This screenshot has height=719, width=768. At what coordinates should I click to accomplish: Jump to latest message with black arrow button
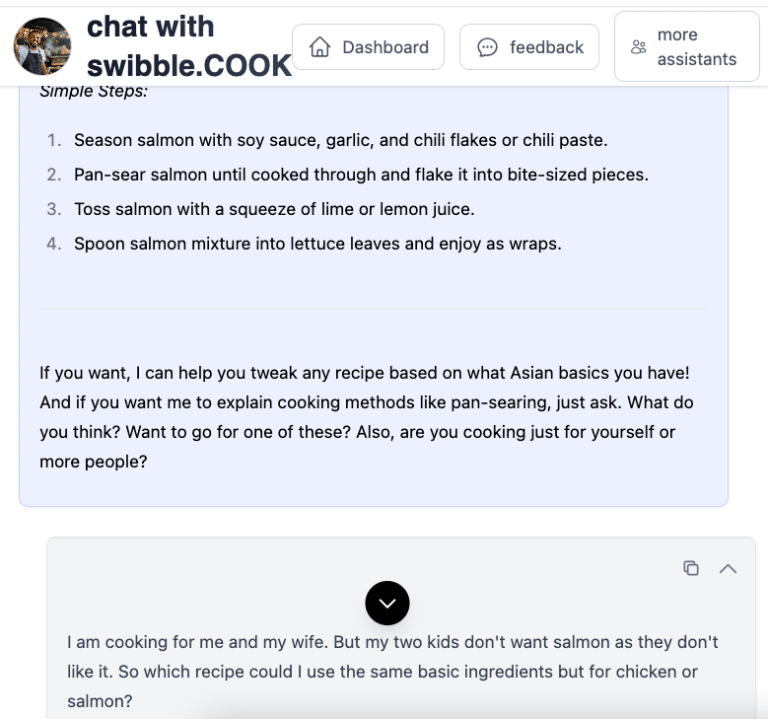click(x=387, y=603)
